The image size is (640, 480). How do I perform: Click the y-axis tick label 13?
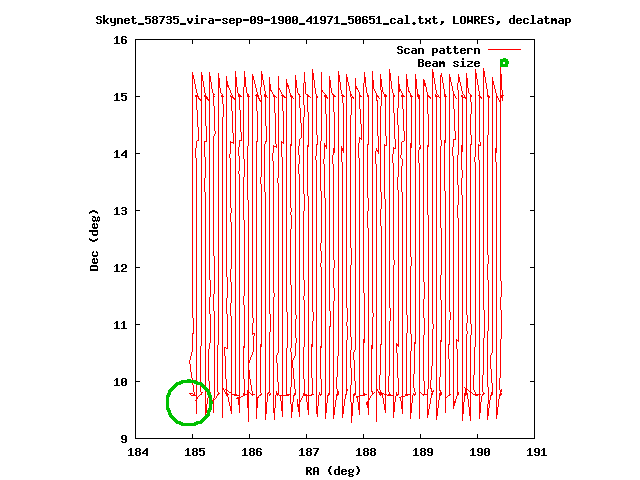tap(120, 211)
